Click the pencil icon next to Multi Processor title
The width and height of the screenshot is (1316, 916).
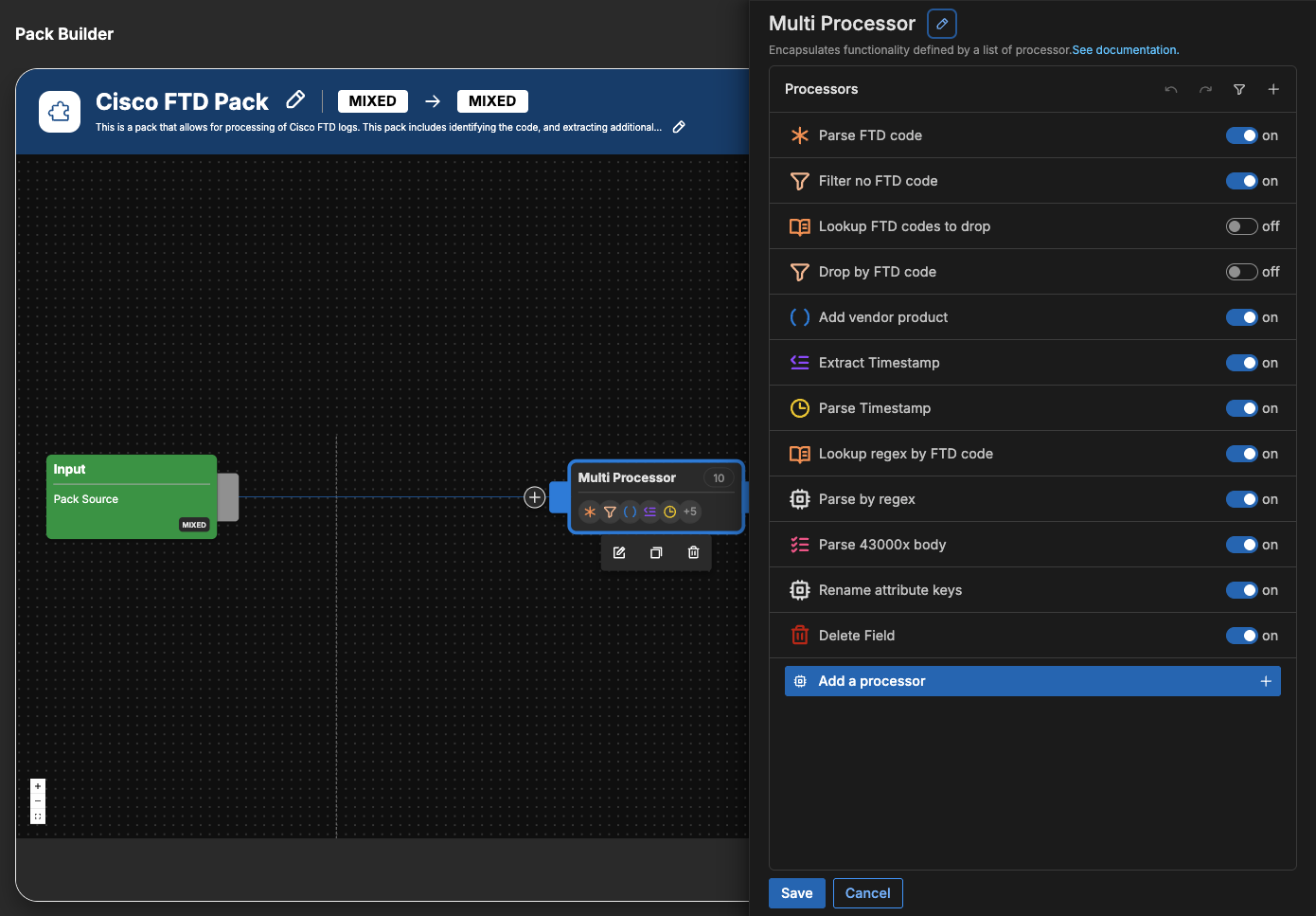click(942, 24)
